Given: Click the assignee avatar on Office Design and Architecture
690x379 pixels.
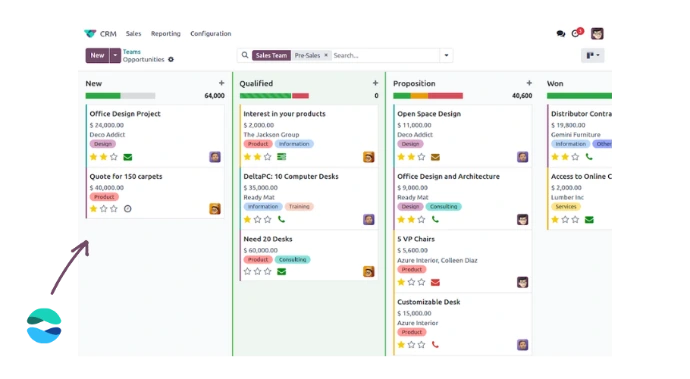Looking at the screenshot, I should click(522, 219).
